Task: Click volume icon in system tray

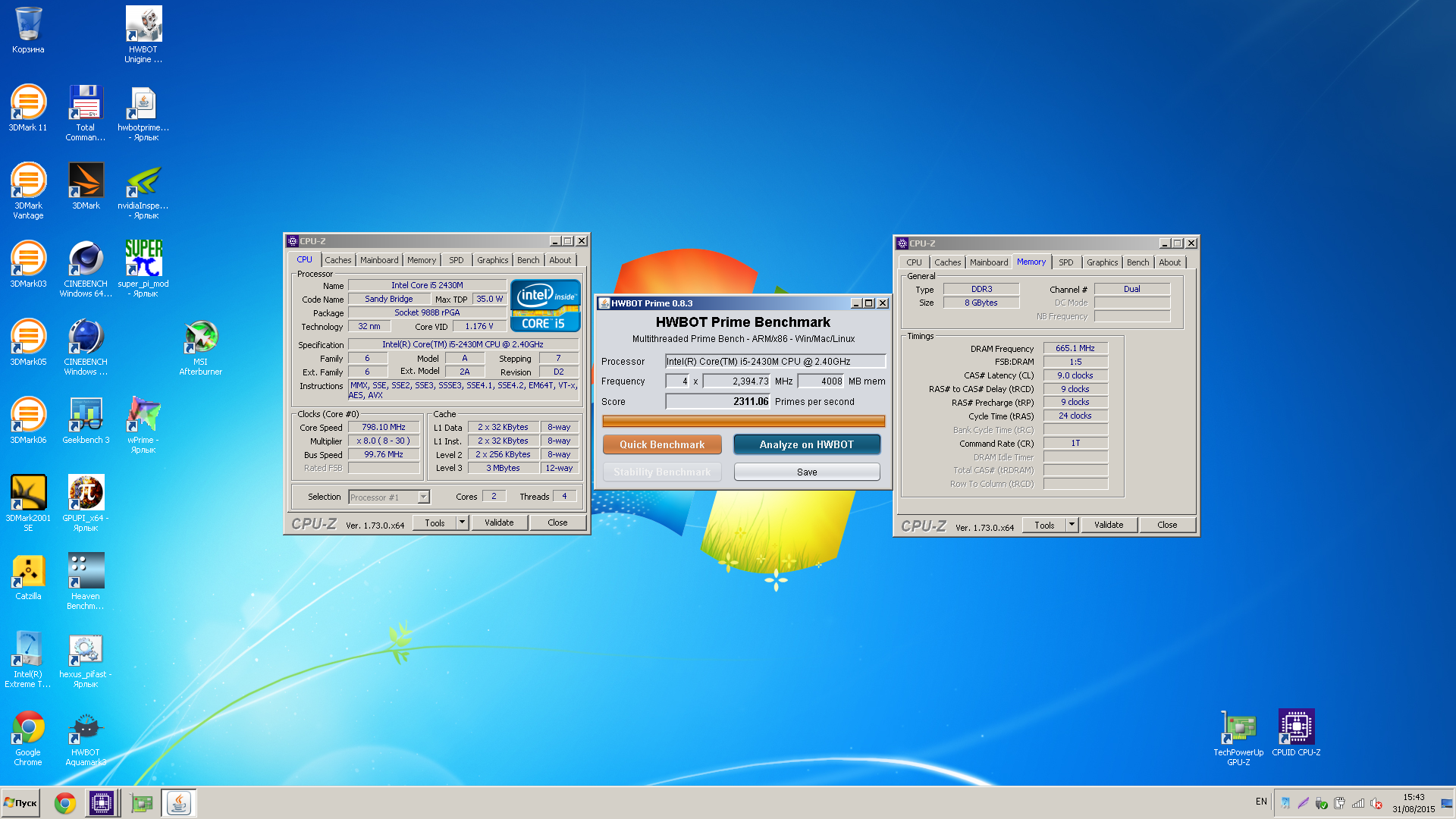Action: coord(1376,803)
